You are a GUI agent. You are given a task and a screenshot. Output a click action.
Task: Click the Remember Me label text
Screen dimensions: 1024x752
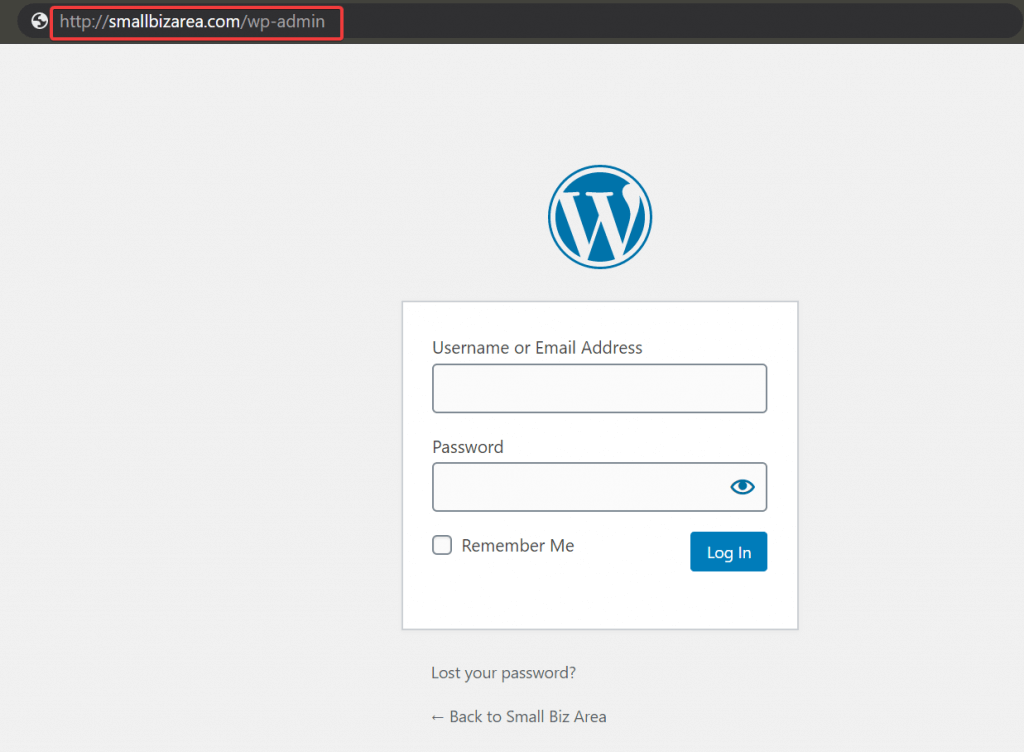(518, 546)
